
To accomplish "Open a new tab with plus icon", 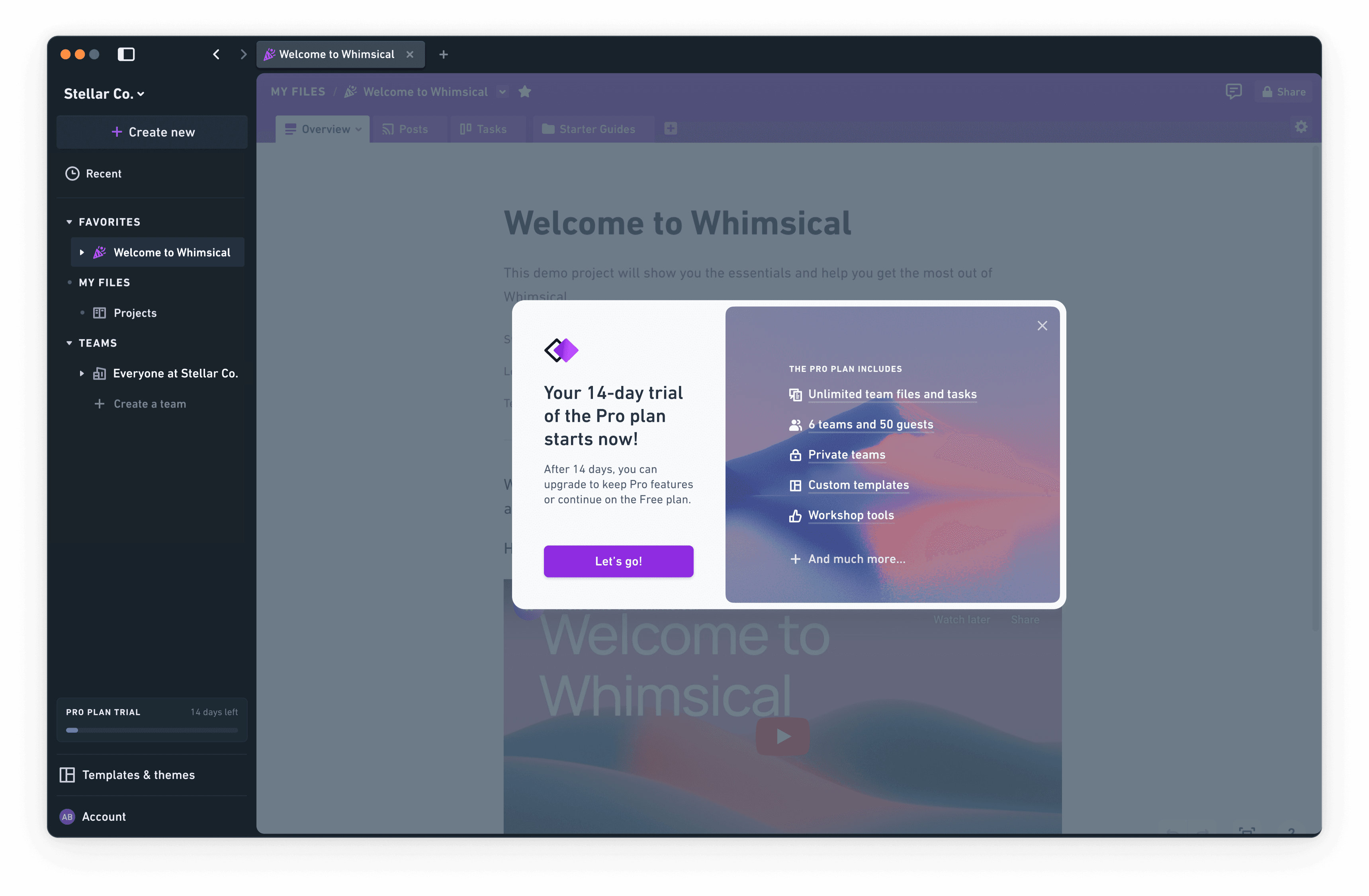I will coord(444,54).
